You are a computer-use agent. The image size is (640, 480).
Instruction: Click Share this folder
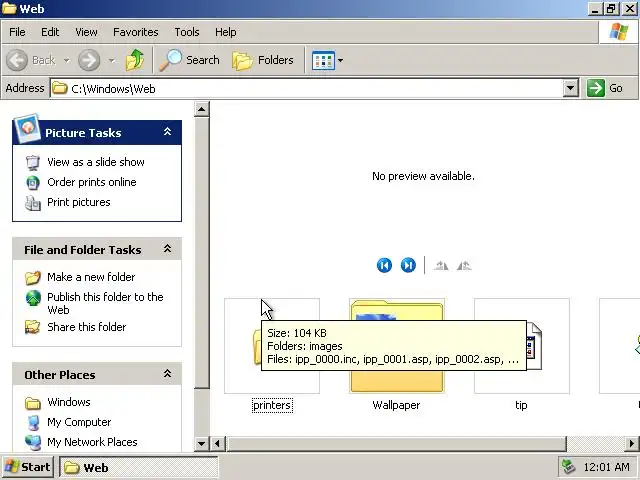(x=87, y=327)
